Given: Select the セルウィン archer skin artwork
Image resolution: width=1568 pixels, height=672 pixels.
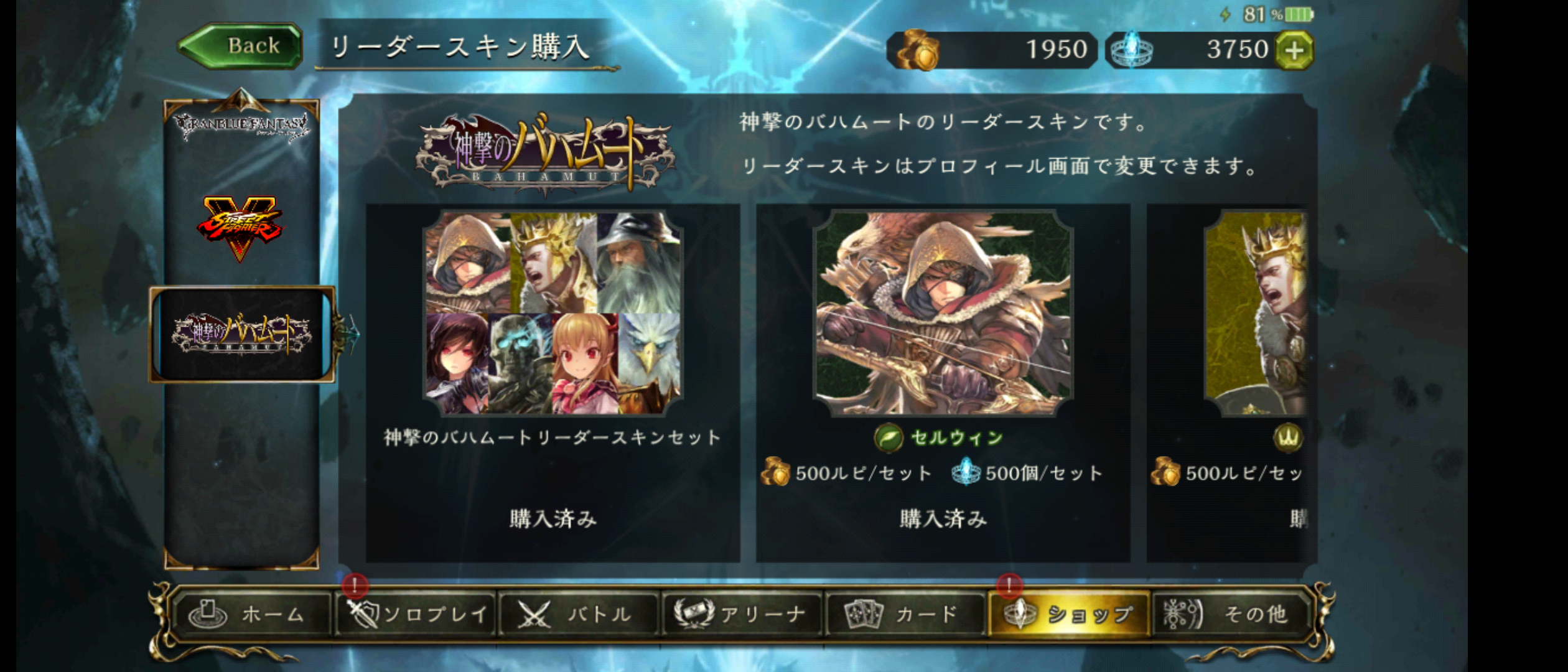Looking at the screenshot, I should [x=943, y=313].
